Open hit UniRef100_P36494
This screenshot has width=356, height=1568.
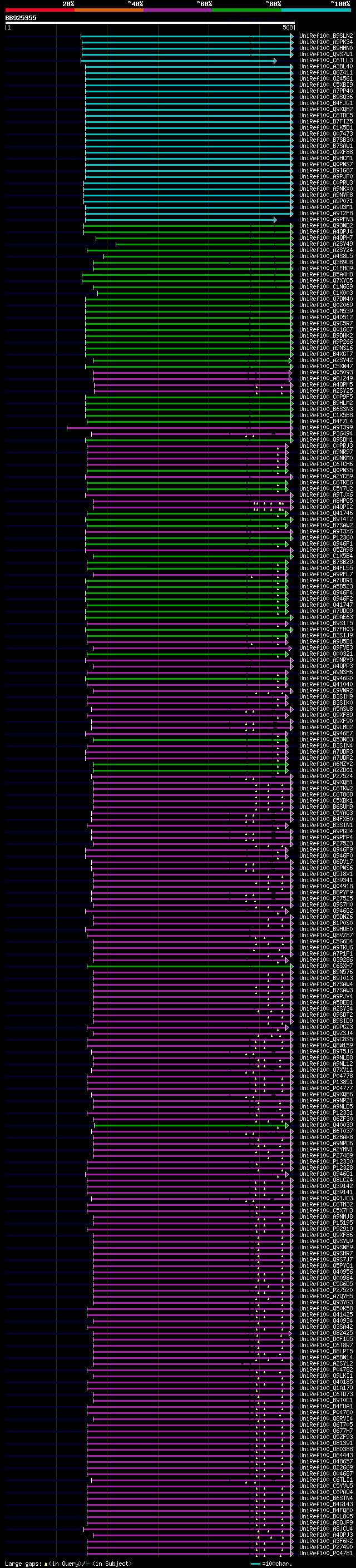pos(325,433)
